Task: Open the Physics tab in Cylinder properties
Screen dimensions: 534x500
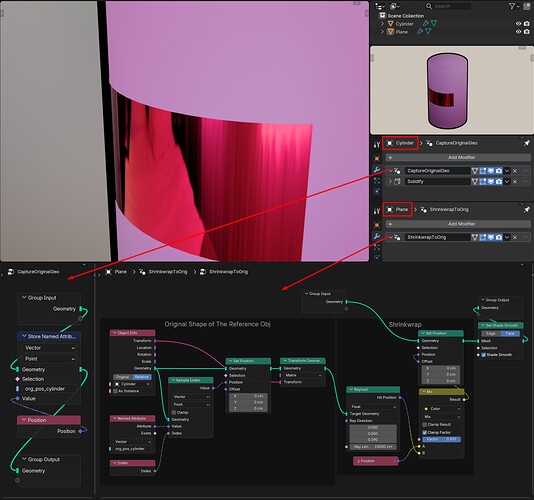Action: click(x=377, y=191)
